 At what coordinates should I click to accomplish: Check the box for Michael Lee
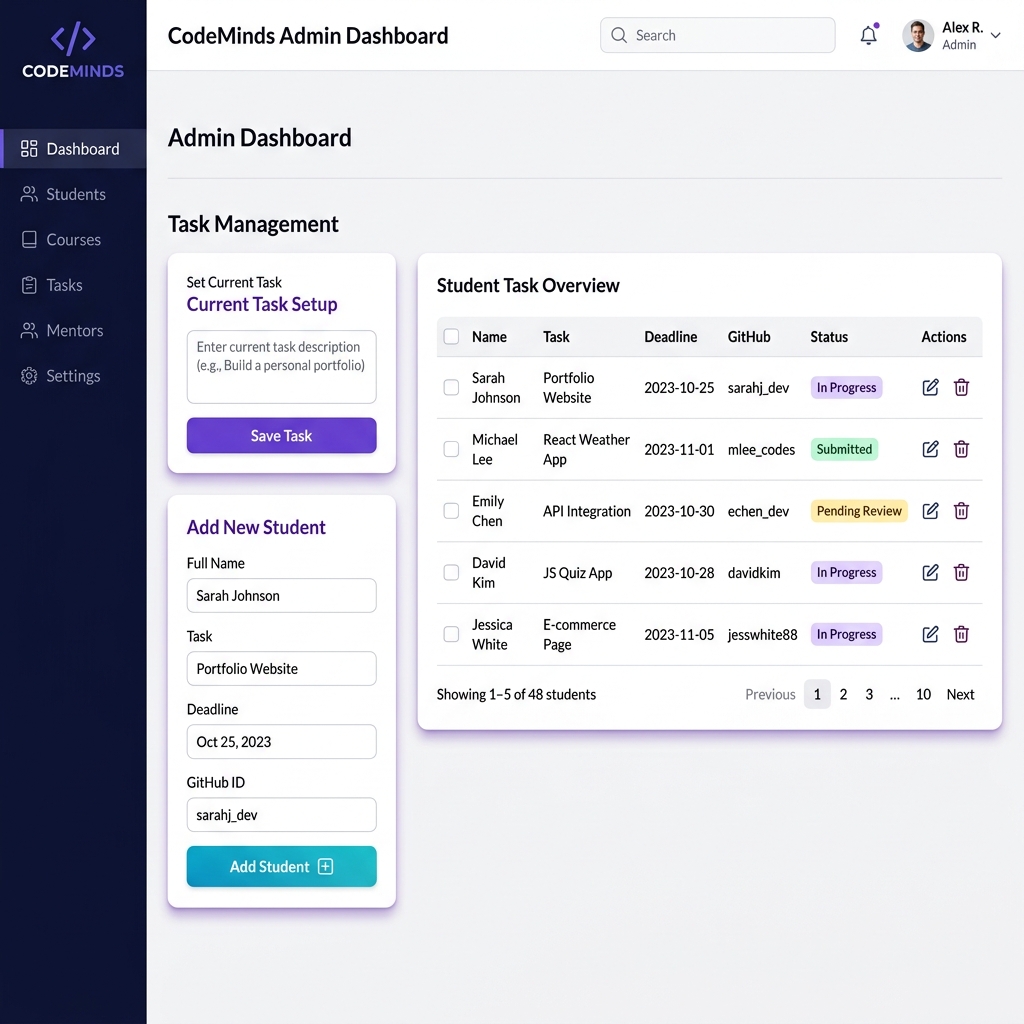(x=451, y=449)
